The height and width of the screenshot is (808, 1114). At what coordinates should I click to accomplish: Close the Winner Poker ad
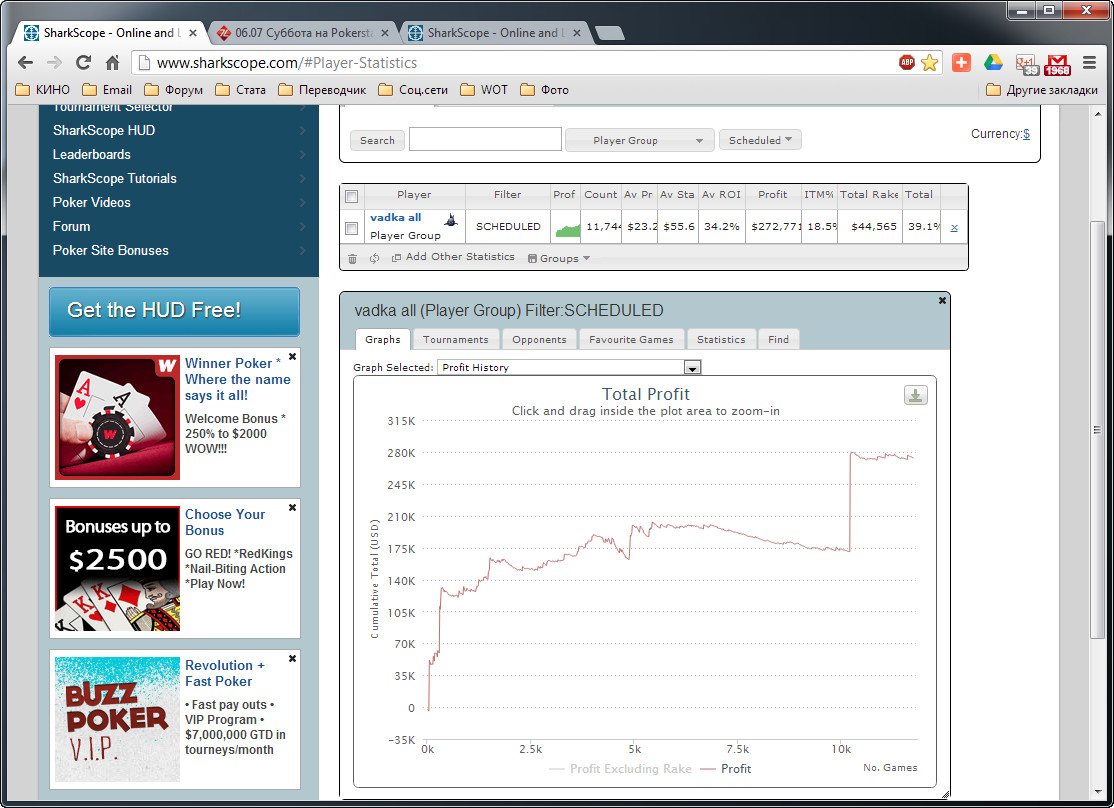292,357
